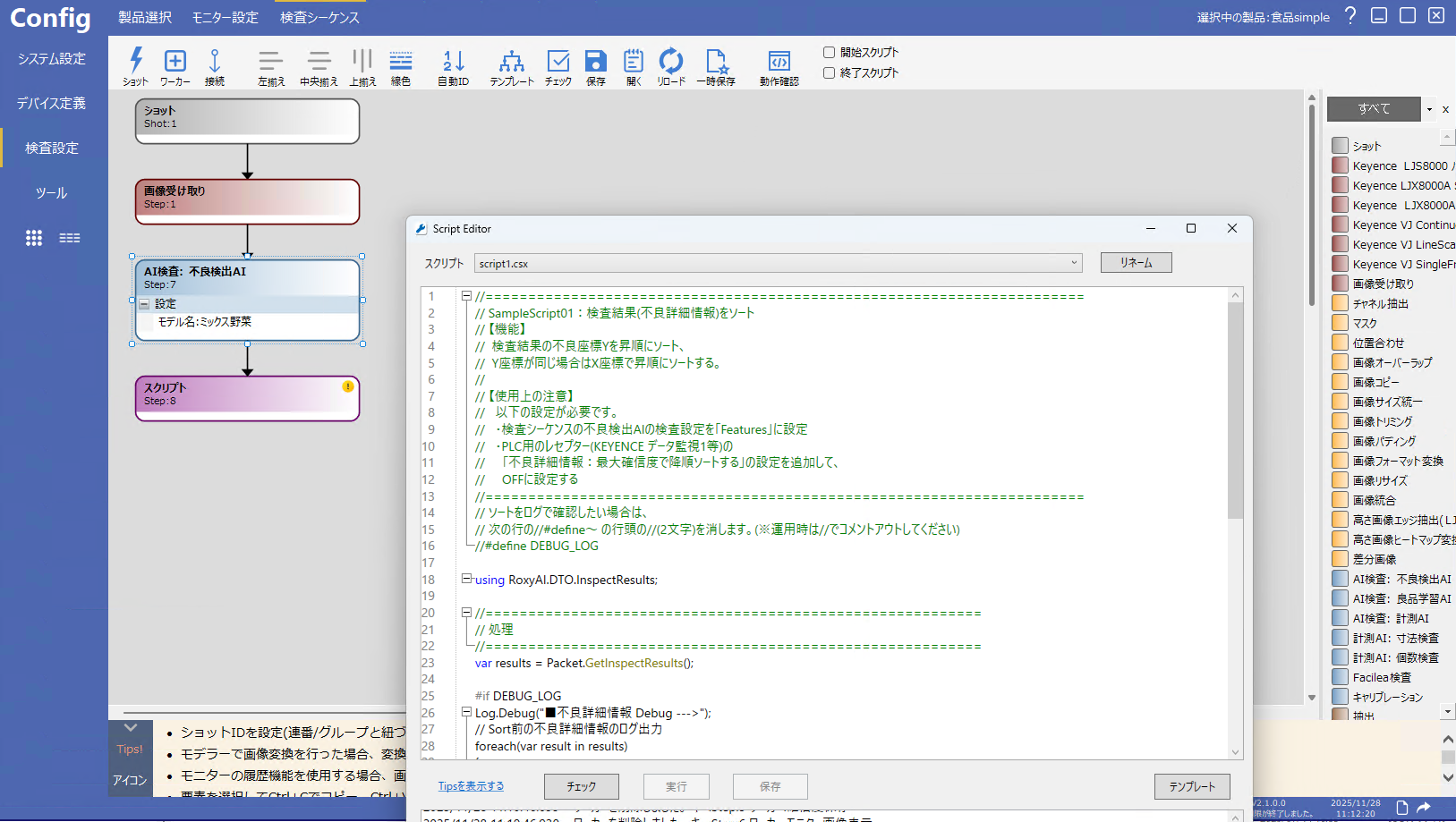Open the すべて filter dropdown arrow

(x=1429, y=109)
